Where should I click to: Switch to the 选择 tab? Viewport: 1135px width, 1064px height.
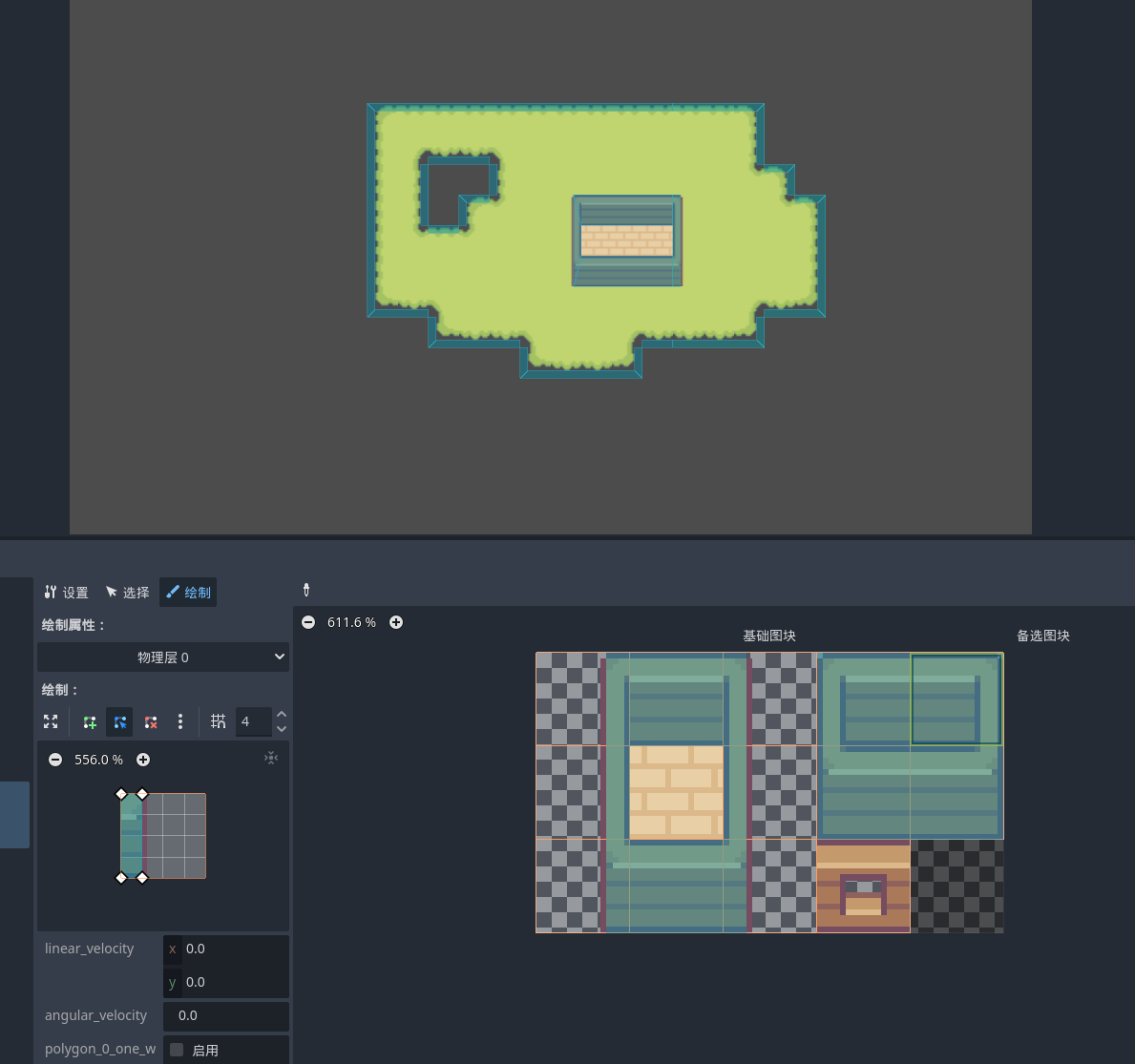127,593
